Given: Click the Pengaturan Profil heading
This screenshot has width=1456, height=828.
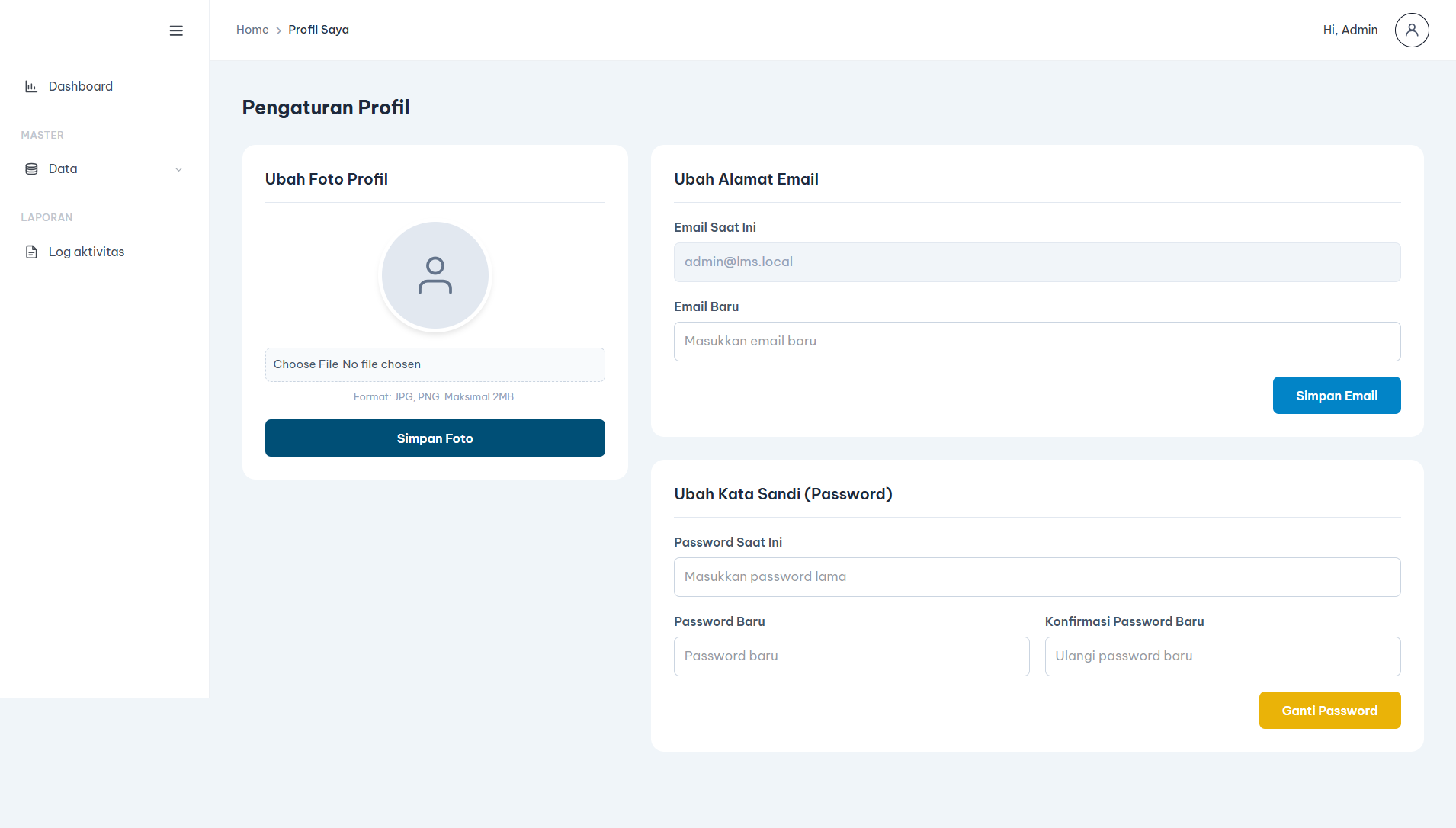Looking at the screenshot, I should (326, 108).
